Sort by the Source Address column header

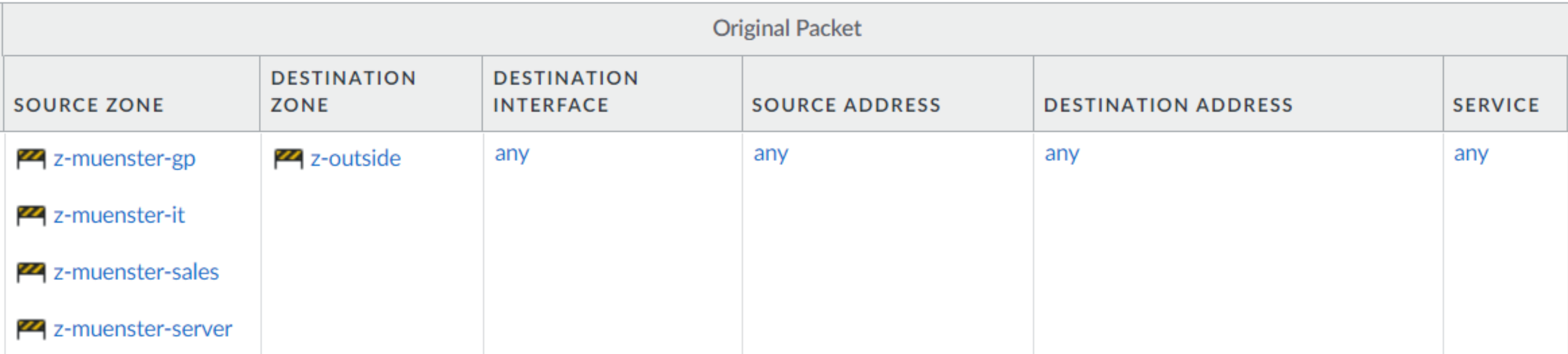(845, 105)
